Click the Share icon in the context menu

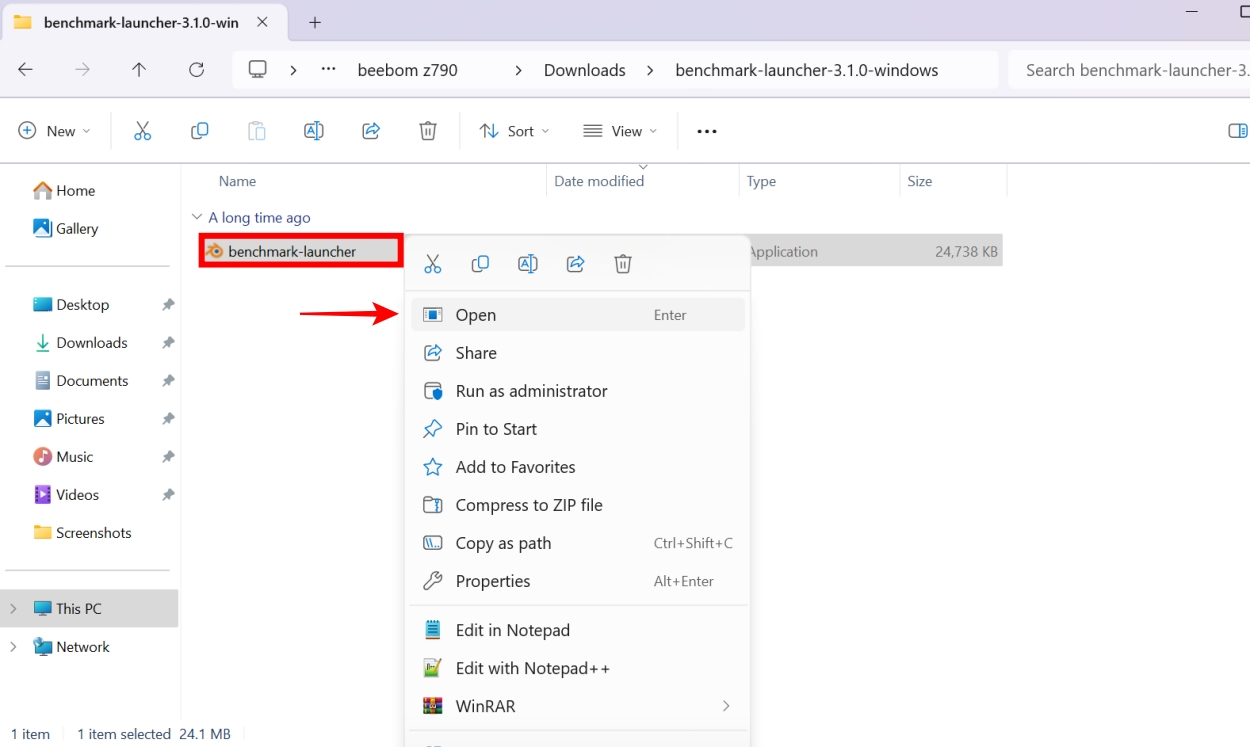[575, 264]
